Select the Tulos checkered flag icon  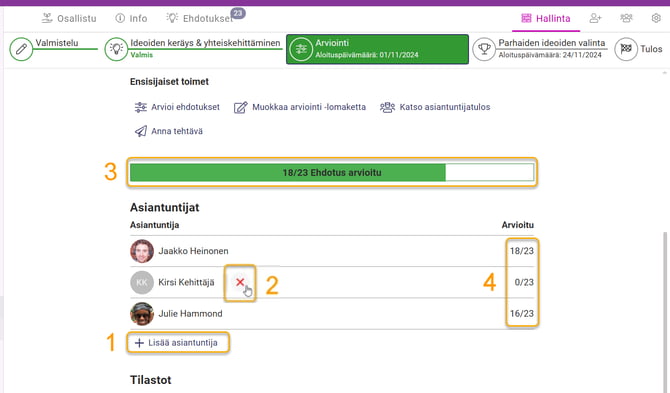[626, 49]
